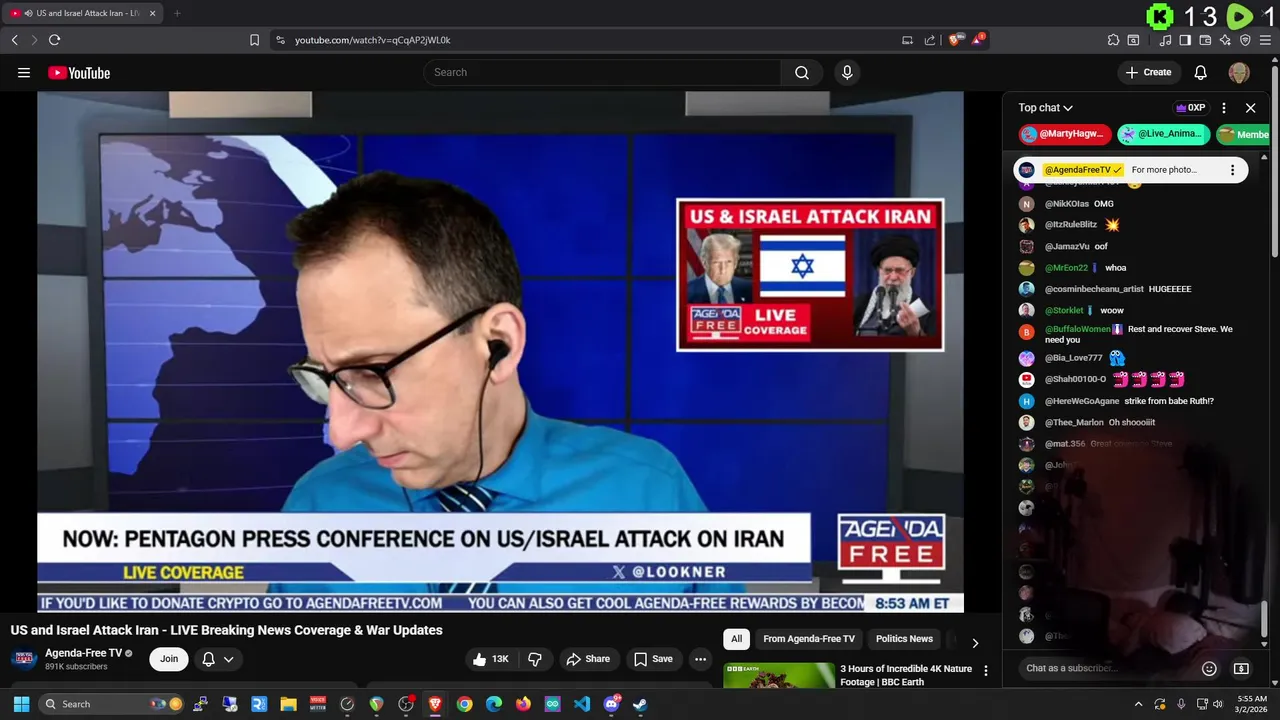Go to the YouTube home logo
This screenshot has height=720, width=1280.
point(79,72)
